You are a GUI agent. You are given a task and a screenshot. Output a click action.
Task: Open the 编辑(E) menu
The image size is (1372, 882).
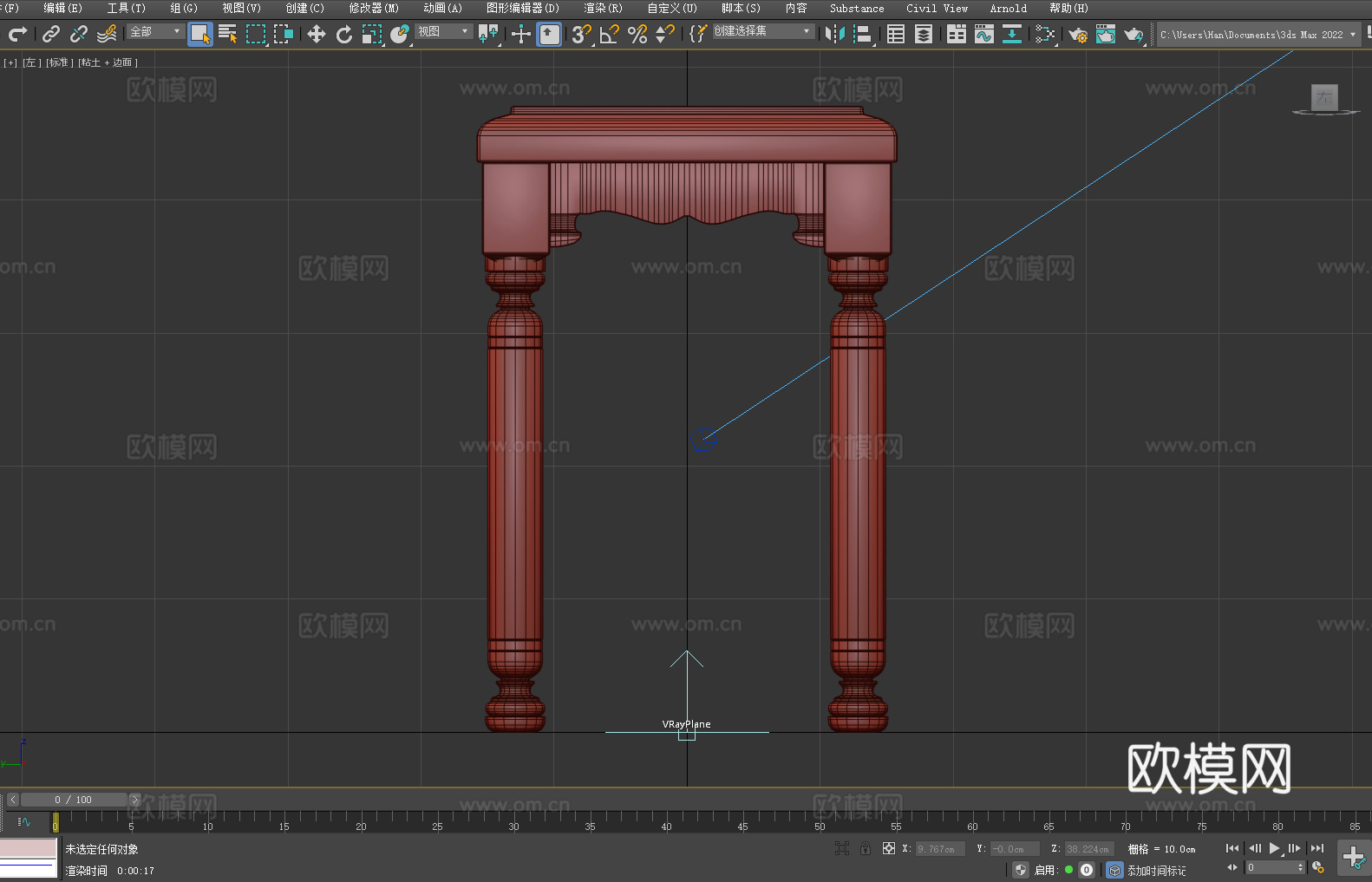pos(62,8)
